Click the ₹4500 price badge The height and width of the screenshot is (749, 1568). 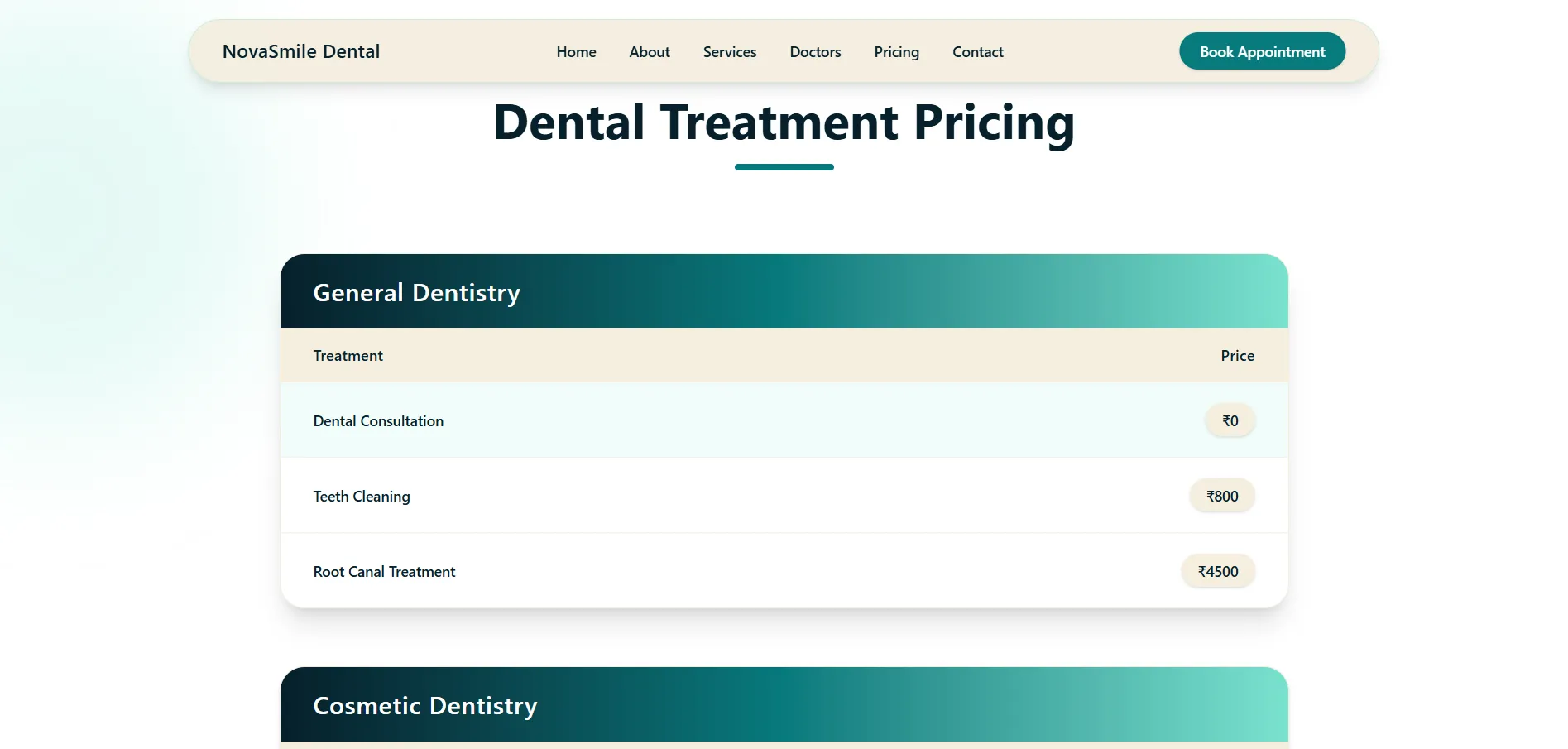(1218, 572)
